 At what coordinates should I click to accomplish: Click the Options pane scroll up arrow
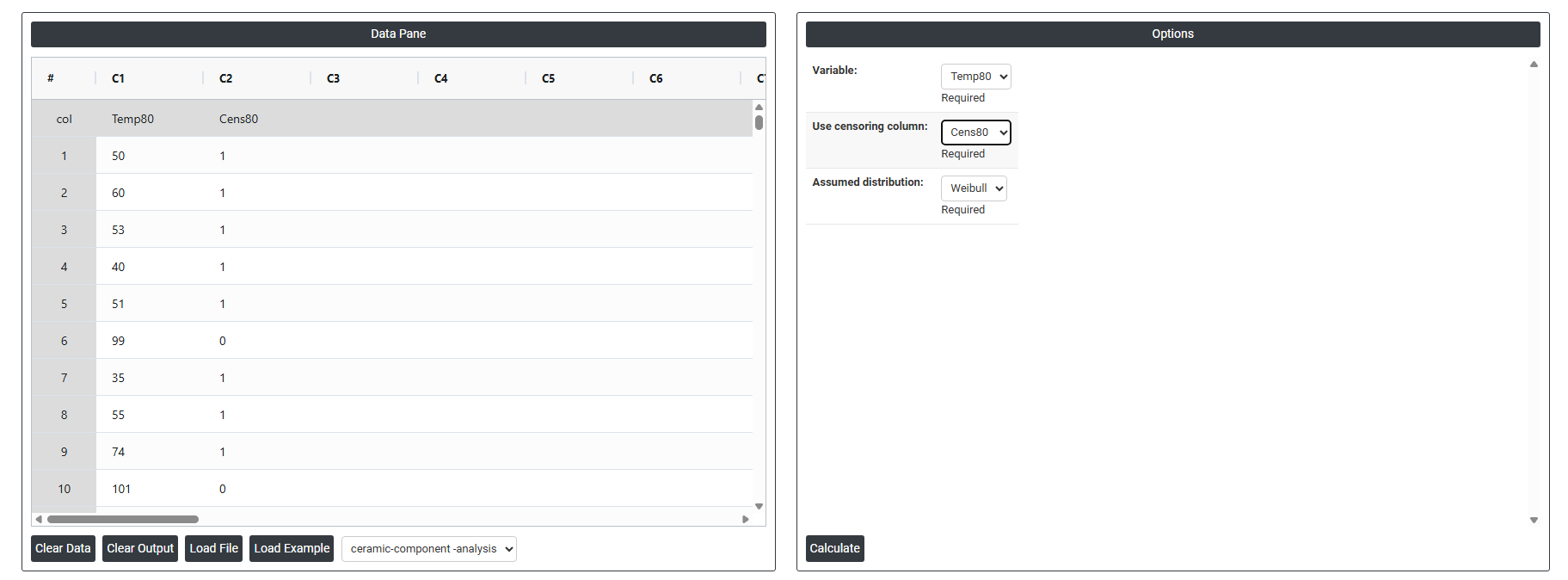pos(1534,65)
